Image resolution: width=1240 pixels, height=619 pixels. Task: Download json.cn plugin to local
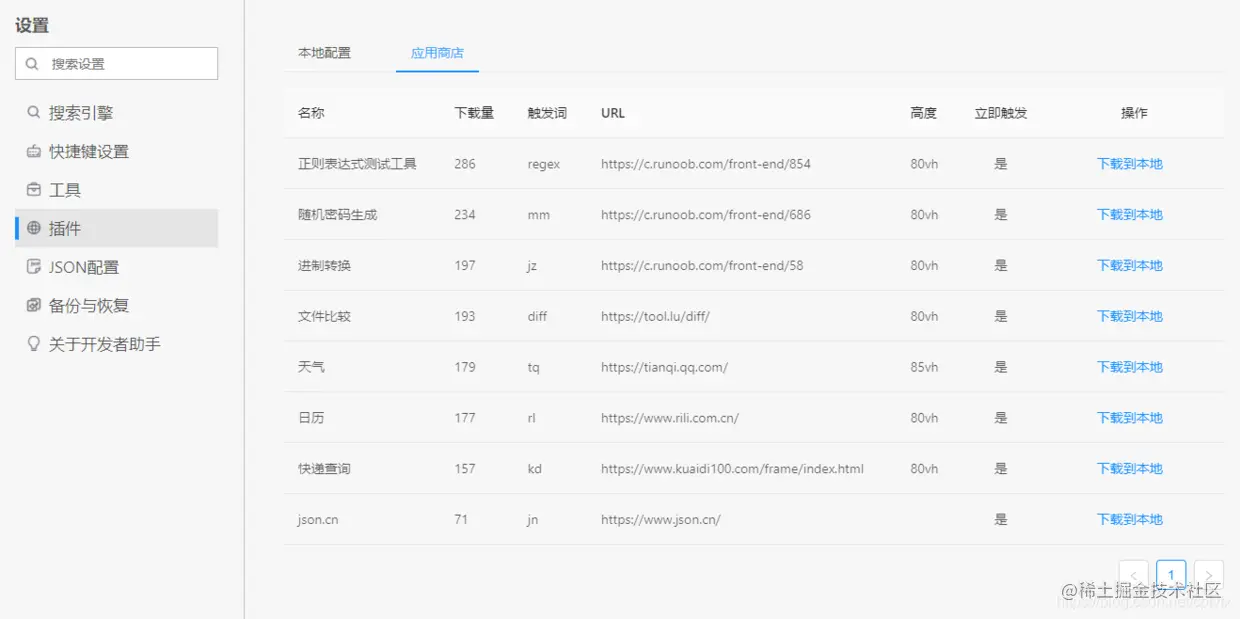point(1130,520)
